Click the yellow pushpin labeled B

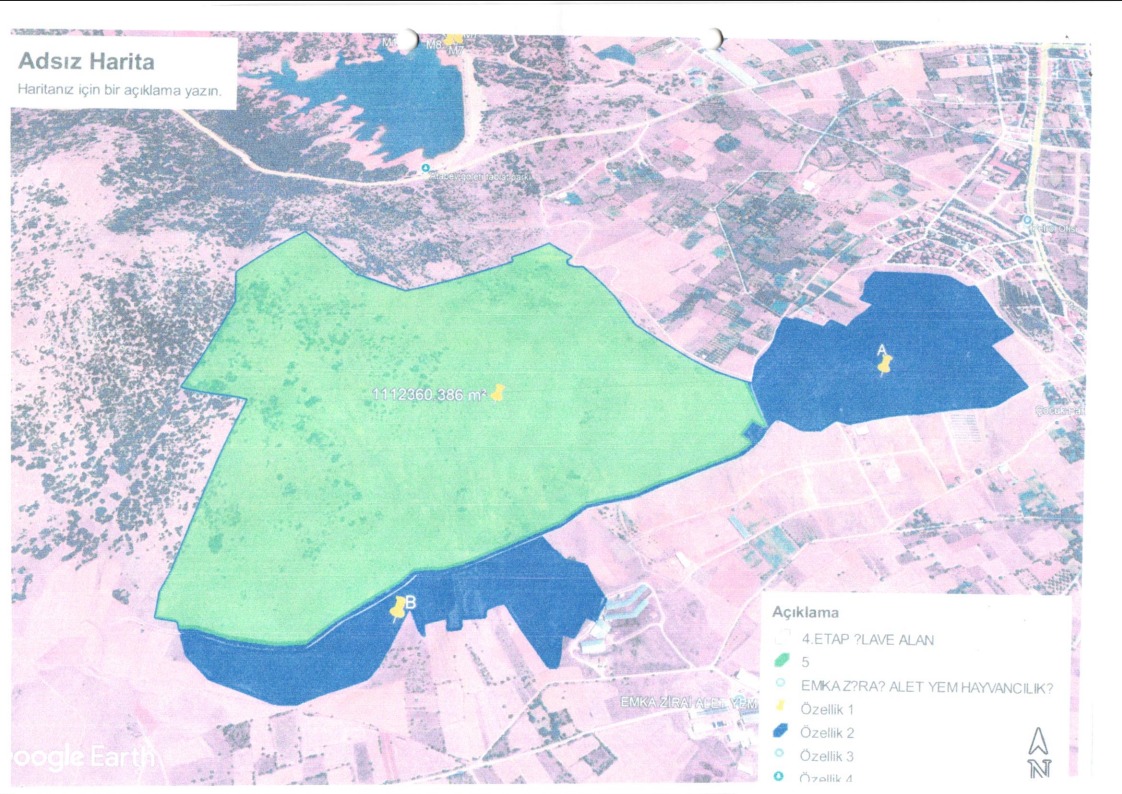tap(400, 607)
